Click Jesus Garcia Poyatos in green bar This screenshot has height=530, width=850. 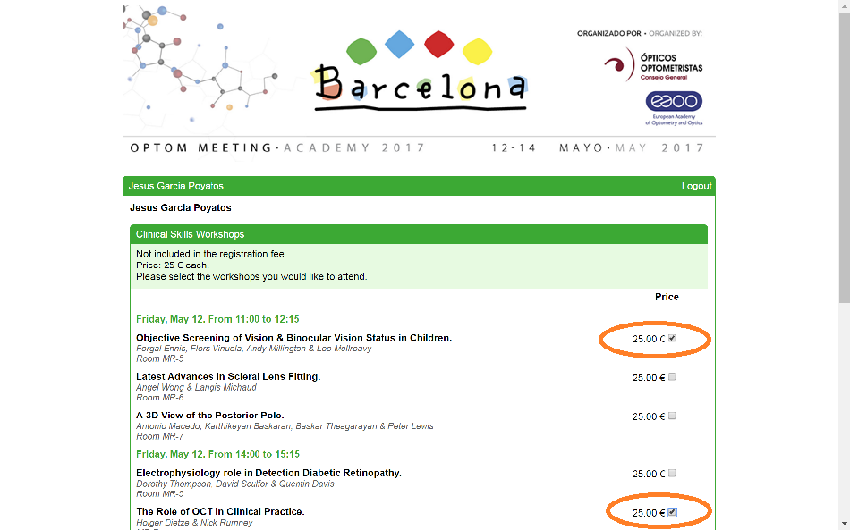point(176,186)
